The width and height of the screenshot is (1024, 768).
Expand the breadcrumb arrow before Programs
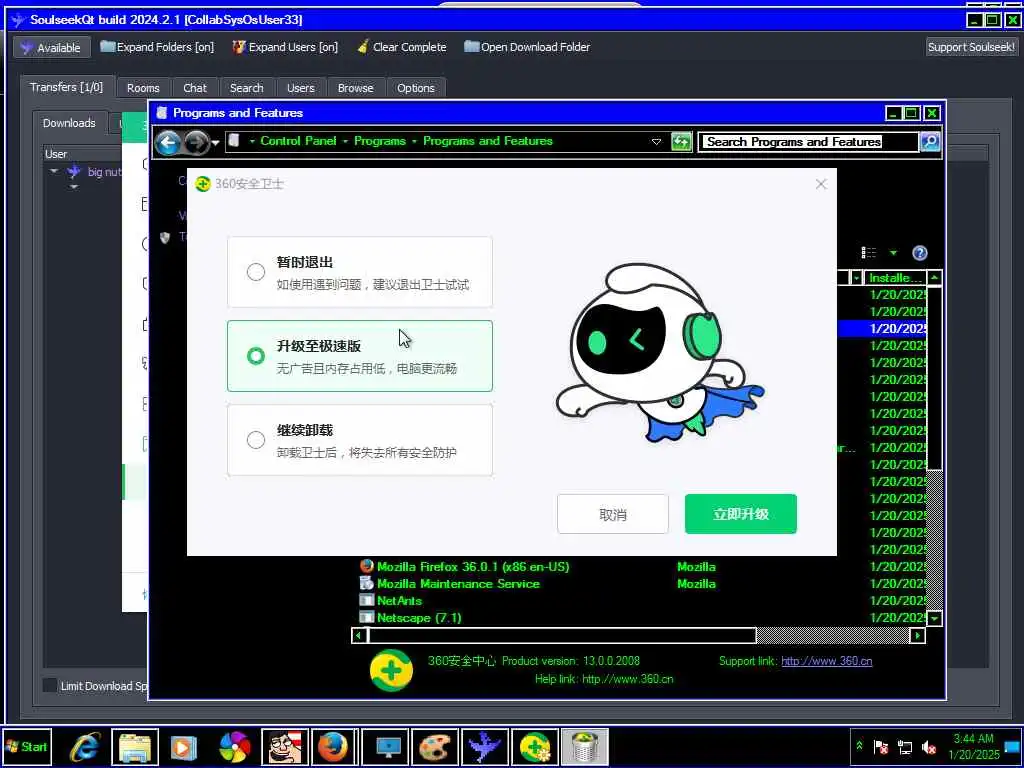(x=345, y=141)
